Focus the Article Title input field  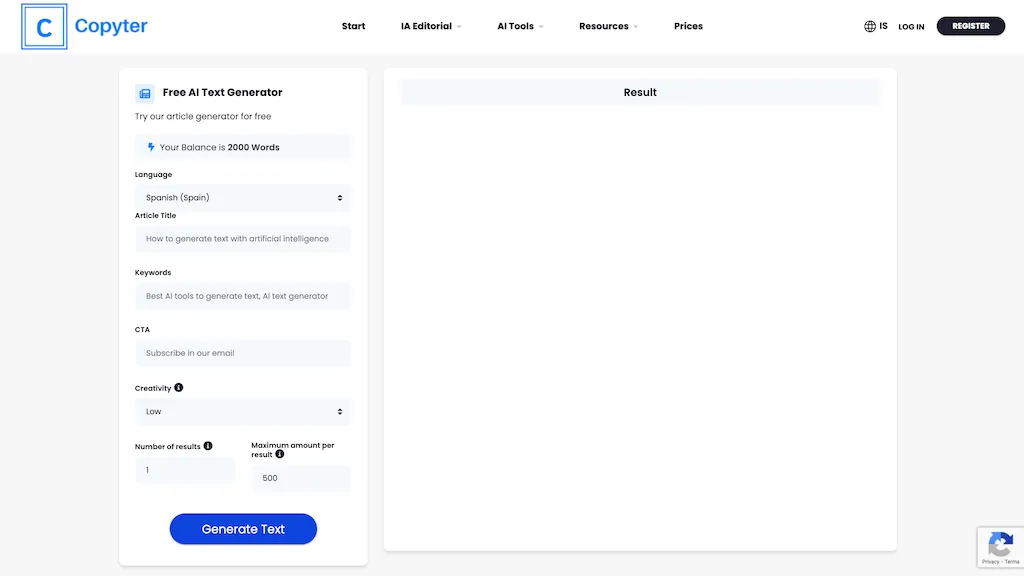pos(243,239)
